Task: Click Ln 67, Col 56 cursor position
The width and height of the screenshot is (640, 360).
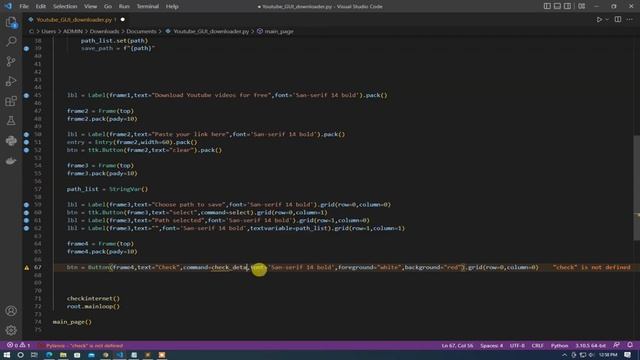Action: (457, 345)
